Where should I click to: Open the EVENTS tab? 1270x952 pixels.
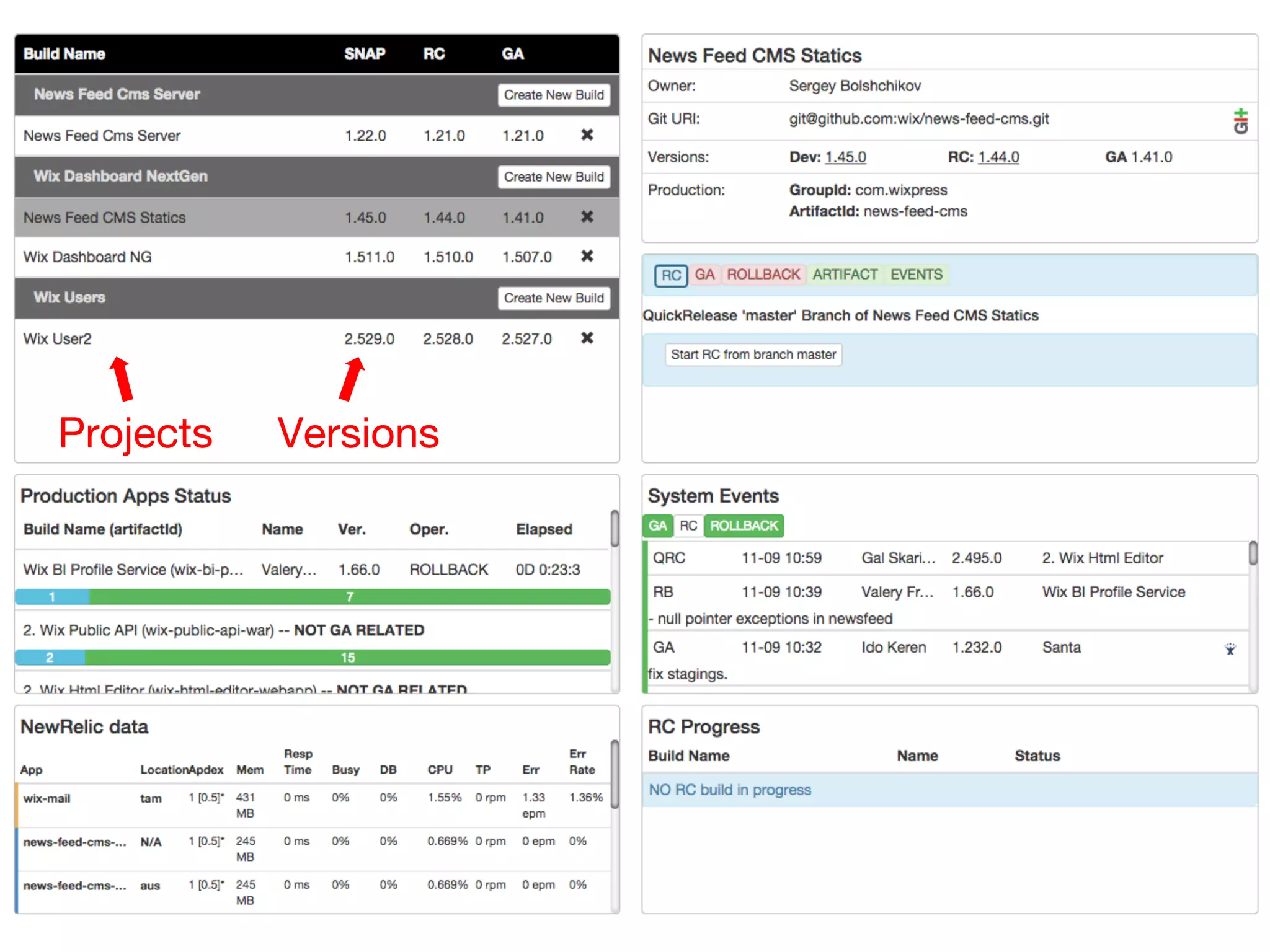click(x=917, y=275)
